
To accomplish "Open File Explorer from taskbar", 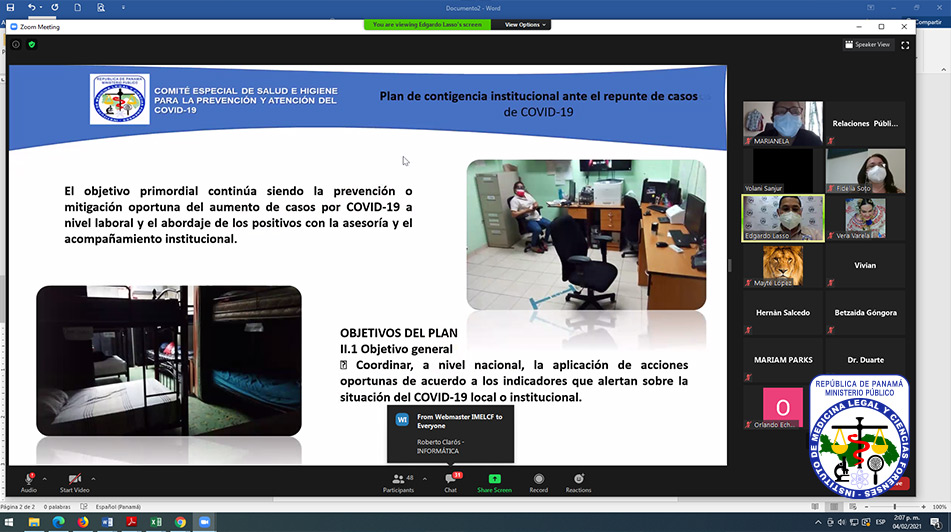I will point(34,522).
